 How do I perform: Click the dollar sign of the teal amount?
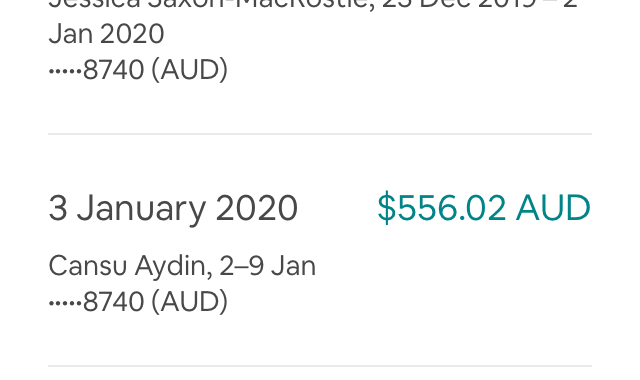(x=387, y=209)
